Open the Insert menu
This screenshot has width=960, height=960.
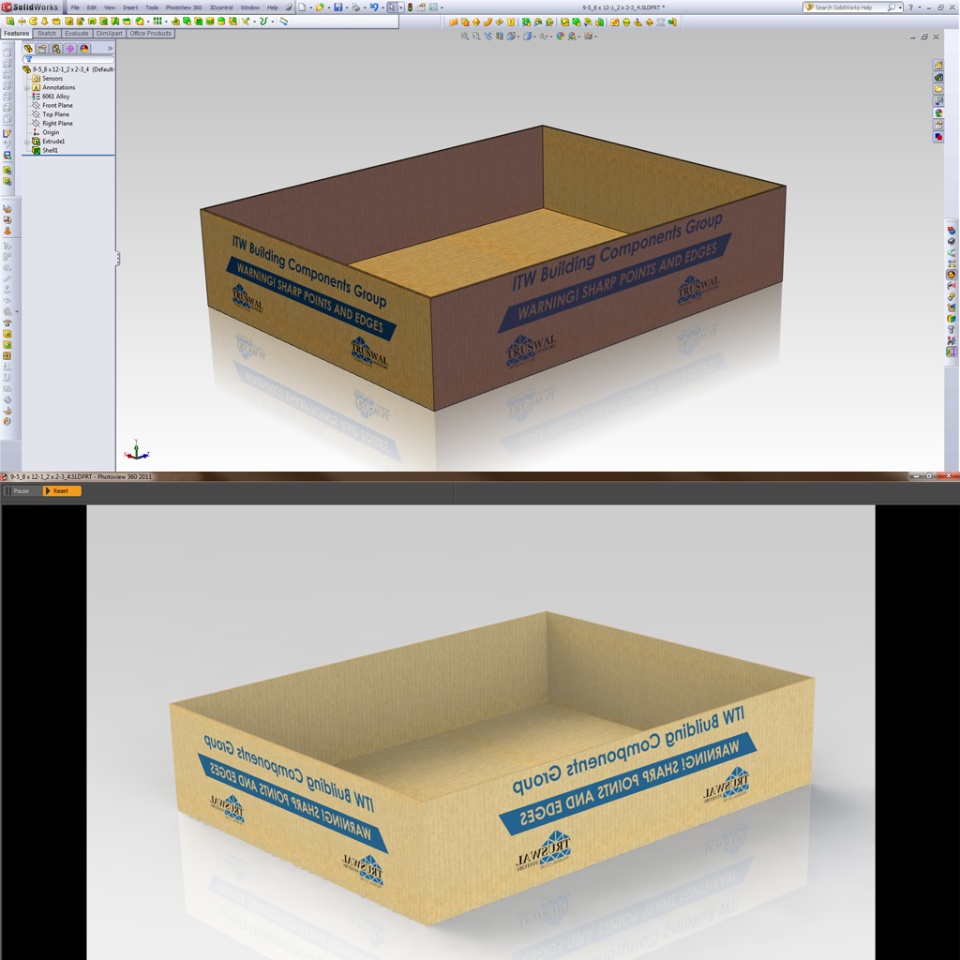(130, 7)
